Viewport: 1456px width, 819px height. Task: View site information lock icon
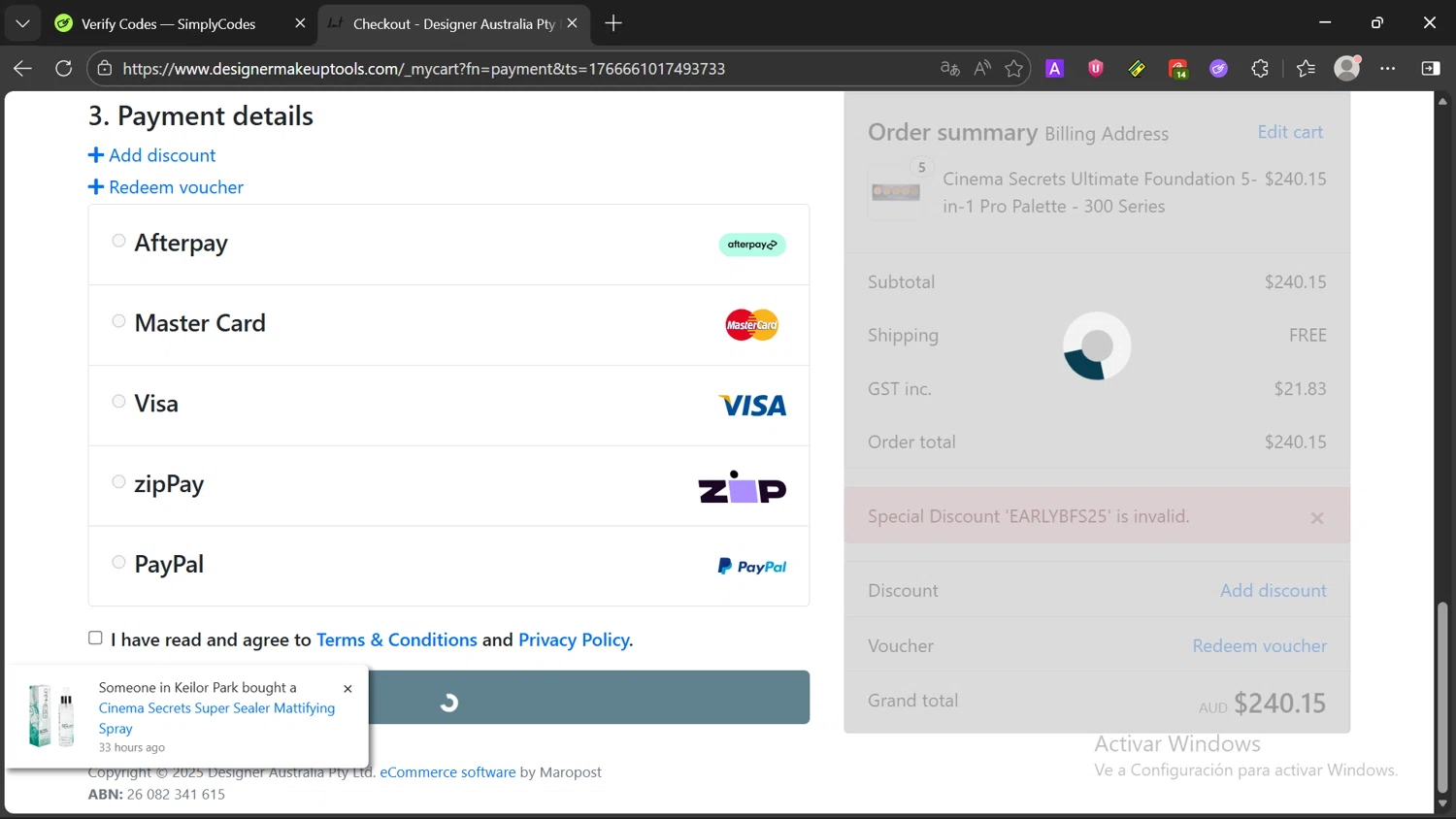click(x=104, y=69)
